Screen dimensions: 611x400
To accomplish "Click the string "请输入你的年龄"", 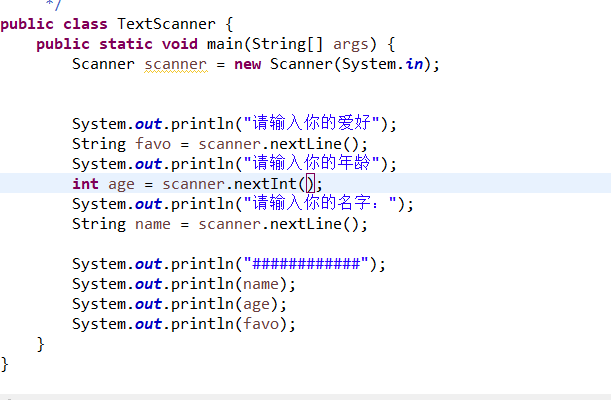I will point(312,164).
